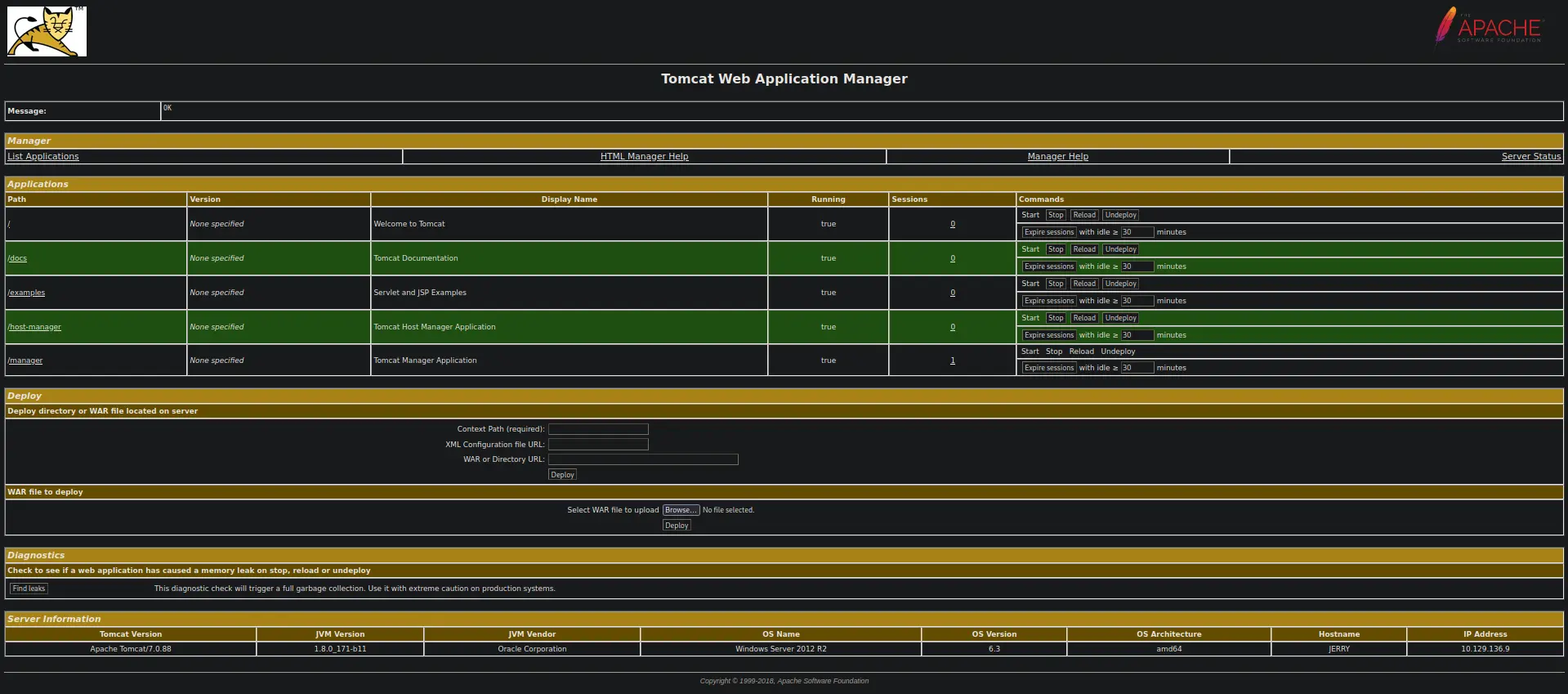Click Deploy under WAR file upload
Viewport: 1568px width, 694px height.
coord(677,526)
